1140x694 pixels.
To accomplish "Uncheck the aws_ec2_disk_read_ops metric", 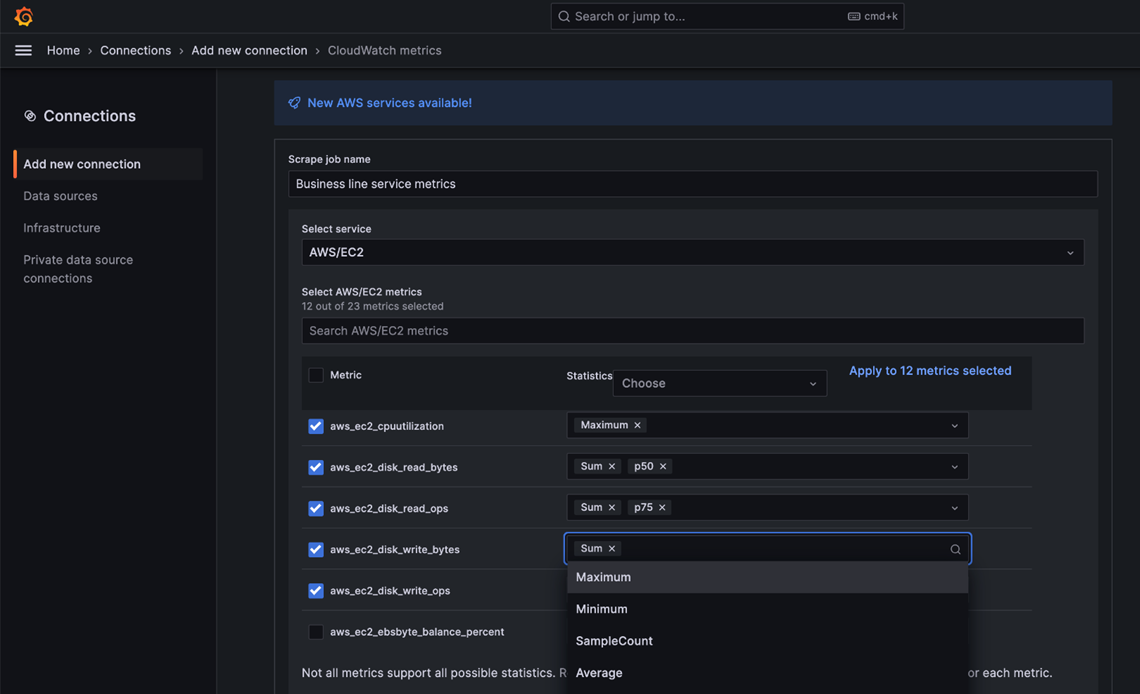I will 316,508.
